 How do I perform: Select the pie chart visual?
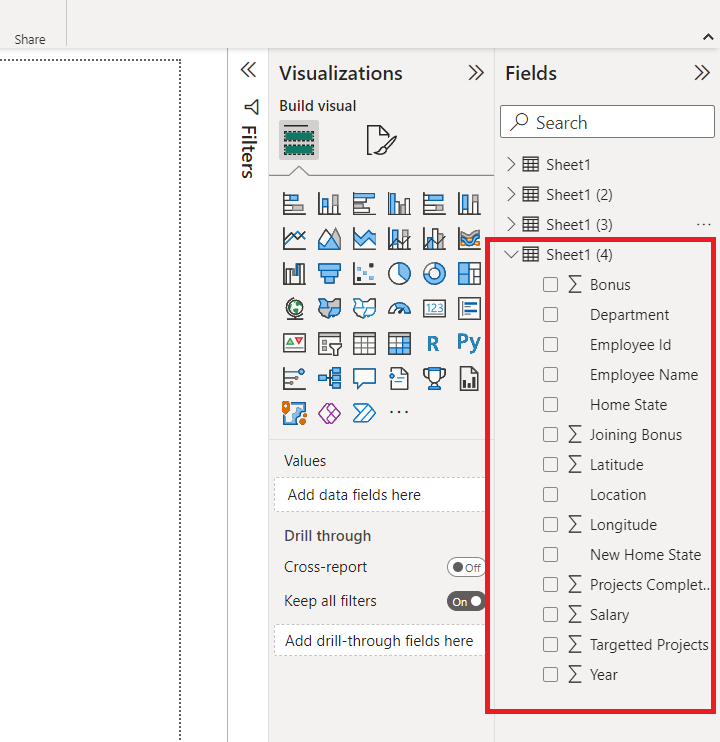coord(399,274)
